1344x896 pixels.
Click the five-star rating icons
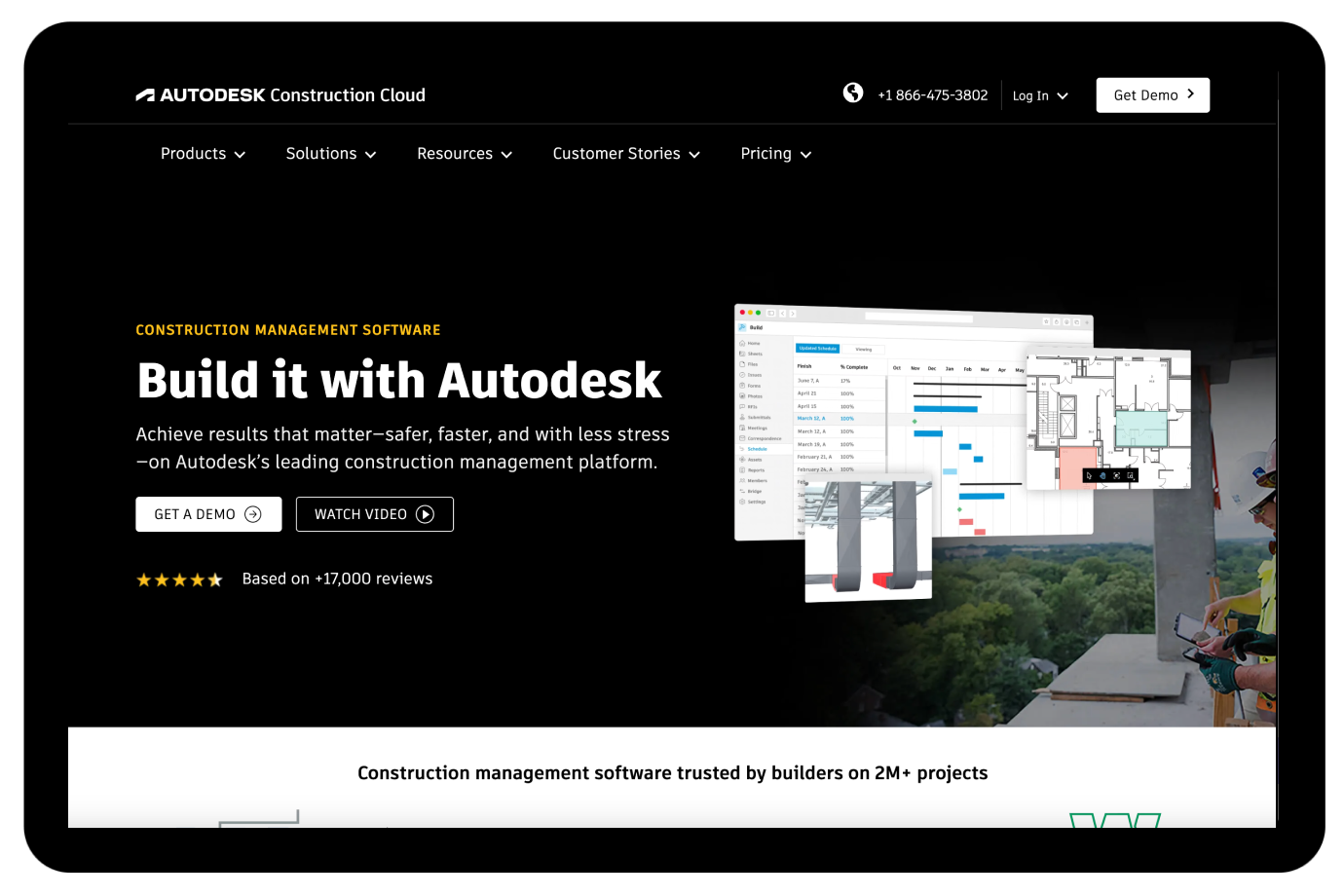pos(179,579)
